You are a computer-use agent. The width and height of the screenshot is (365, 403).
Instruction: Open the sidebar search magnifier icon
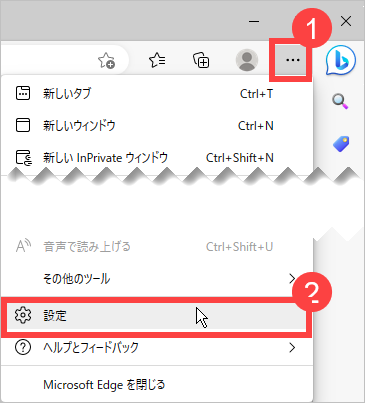pos(340,101)
